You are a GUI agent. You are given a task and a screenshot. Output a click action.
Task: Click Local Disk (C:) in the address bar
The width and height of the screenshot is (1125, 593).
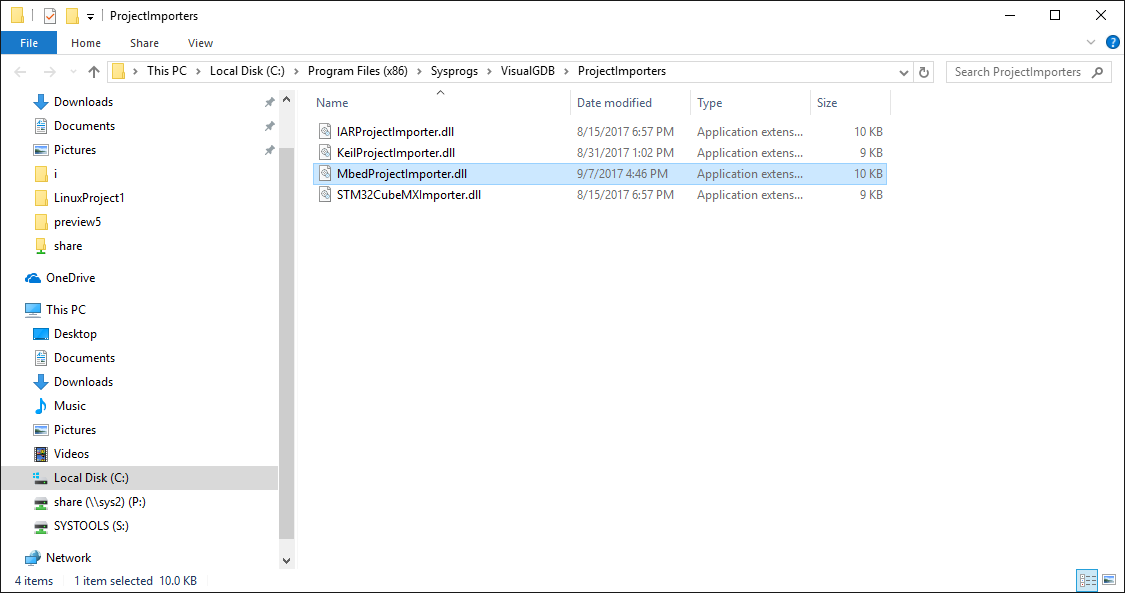click(x=248, y=71)
